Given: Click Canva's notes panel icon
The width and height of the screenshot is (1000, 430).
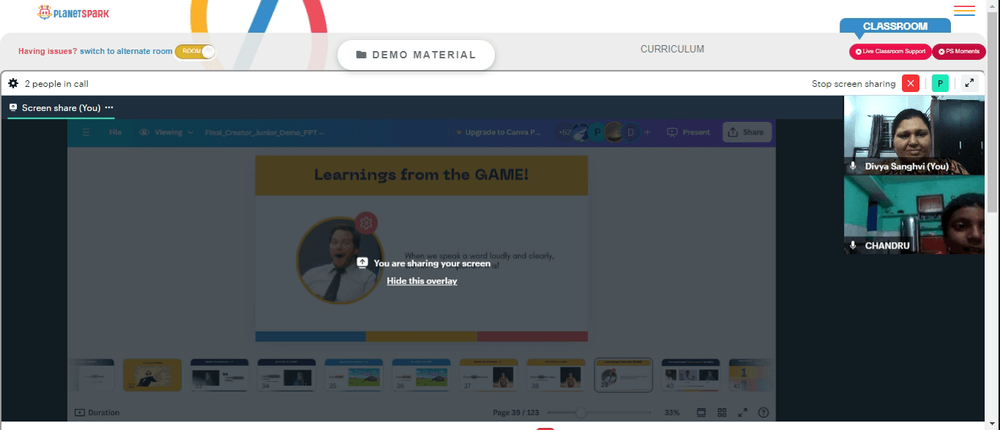Looking at the screenshot, I should (701, 413).
